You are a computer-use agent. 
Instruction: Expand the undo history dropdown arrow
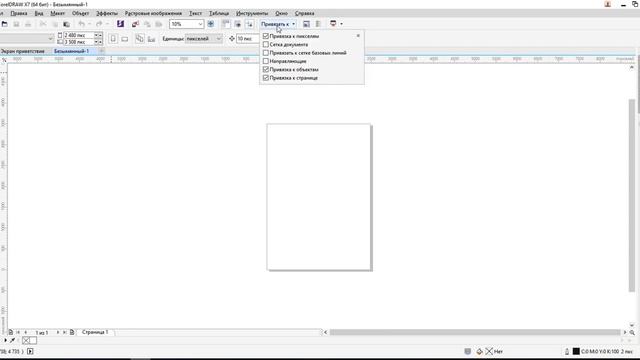tap(89, 24)
